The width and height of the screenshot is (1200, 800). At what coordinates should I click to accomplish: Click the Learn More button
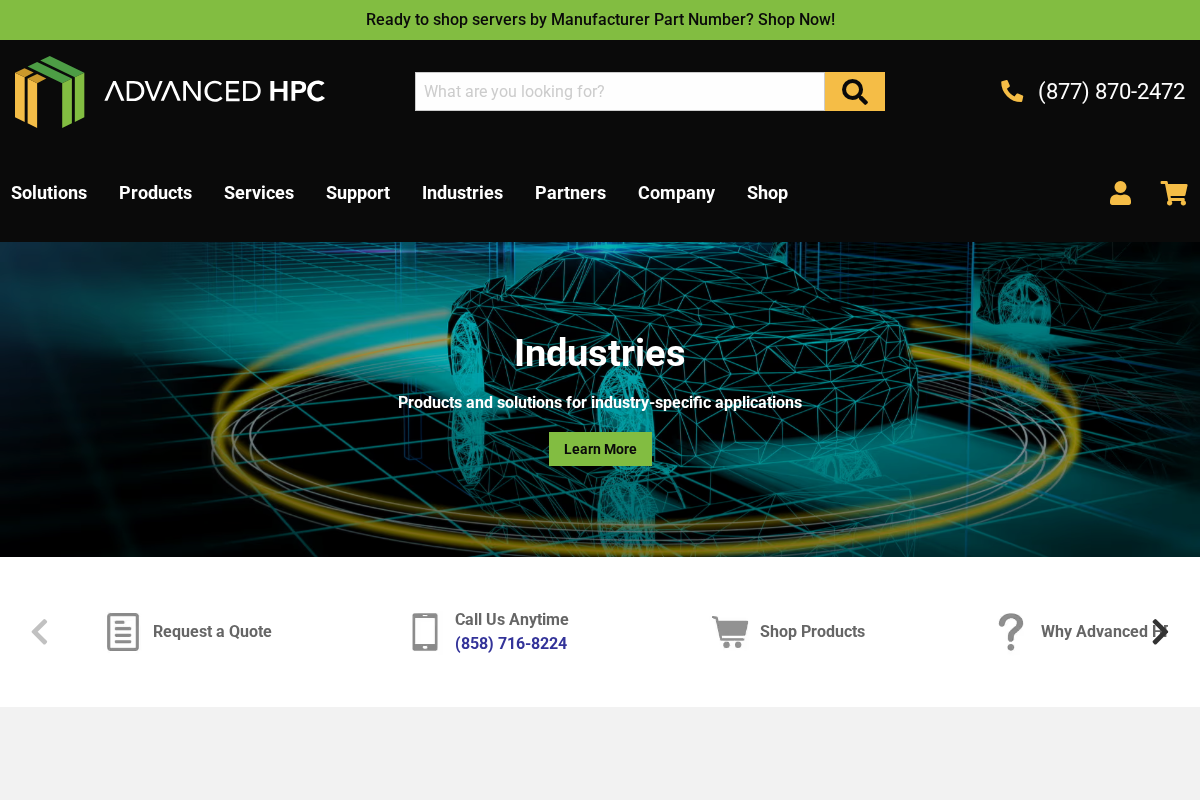coord(600,448)
